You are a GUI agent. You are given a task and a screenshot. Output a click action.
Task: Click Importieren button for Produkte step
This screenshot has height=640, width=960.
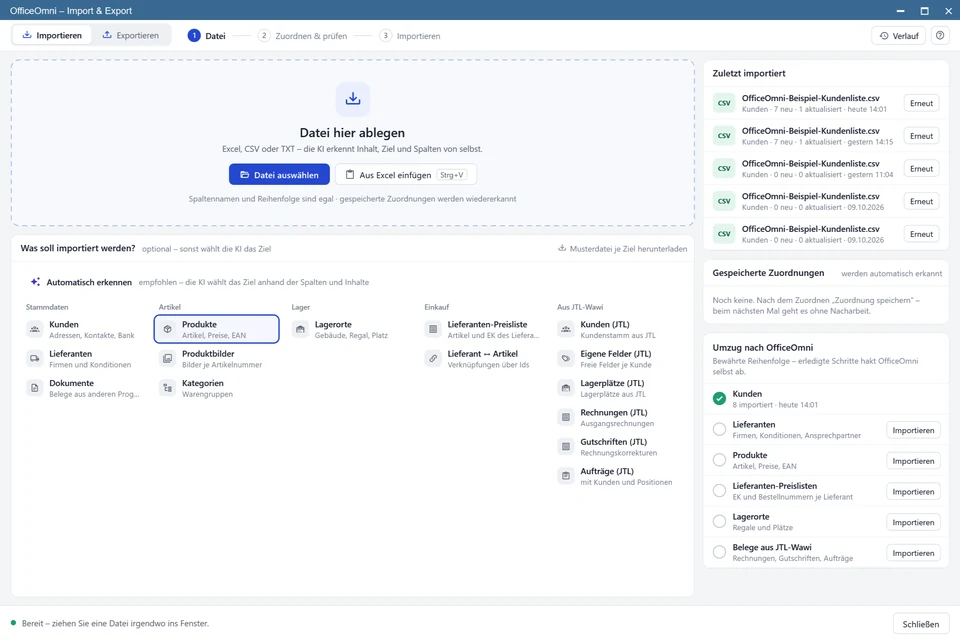[x=913, y=461]
